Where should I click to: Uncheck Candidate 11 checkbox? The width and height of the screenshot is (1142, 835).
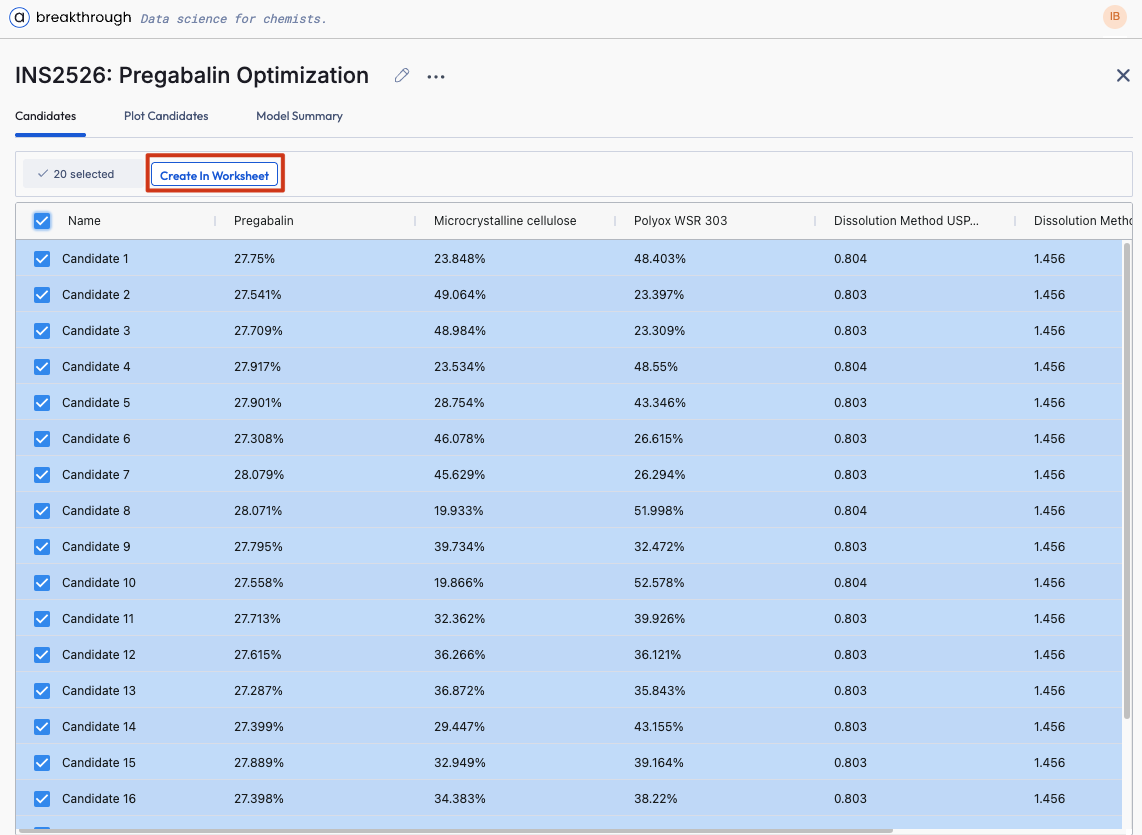click(42, 619)
